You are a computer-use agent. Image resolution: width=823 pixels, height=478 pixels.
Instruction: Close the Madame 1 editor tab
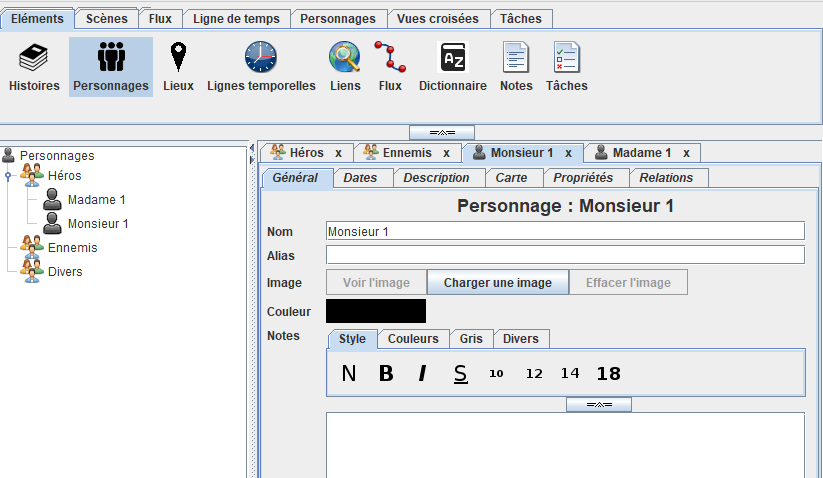click(686, 153)
